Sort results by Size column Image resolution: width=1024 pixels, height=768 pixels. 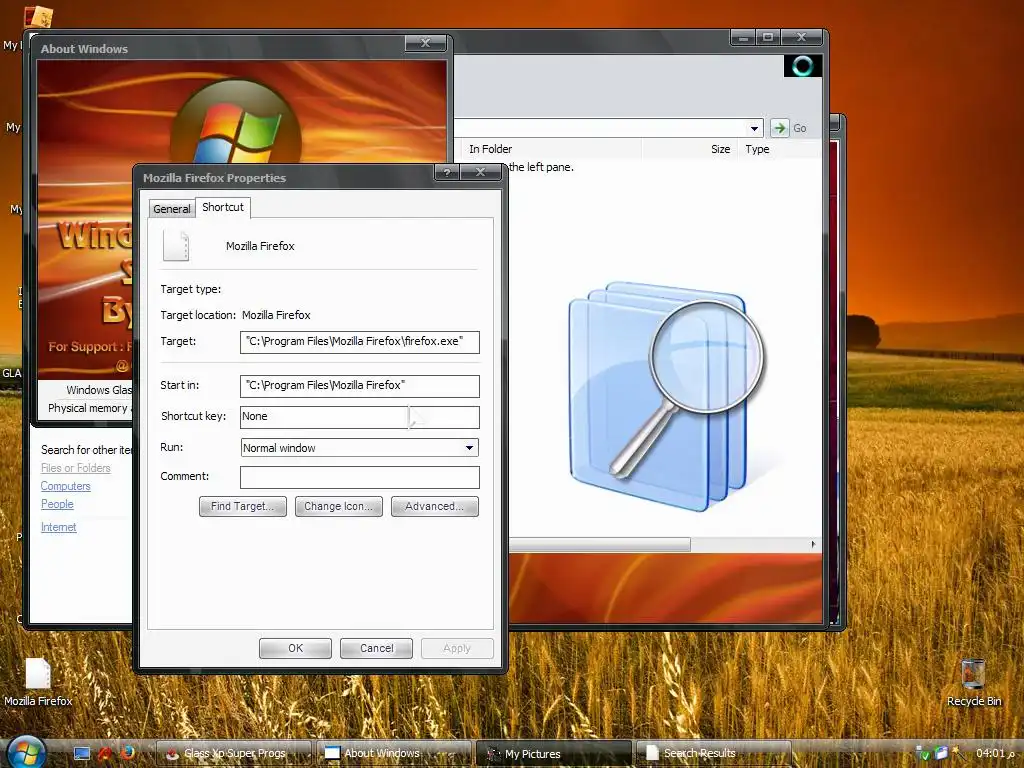(x=720, y=149)
